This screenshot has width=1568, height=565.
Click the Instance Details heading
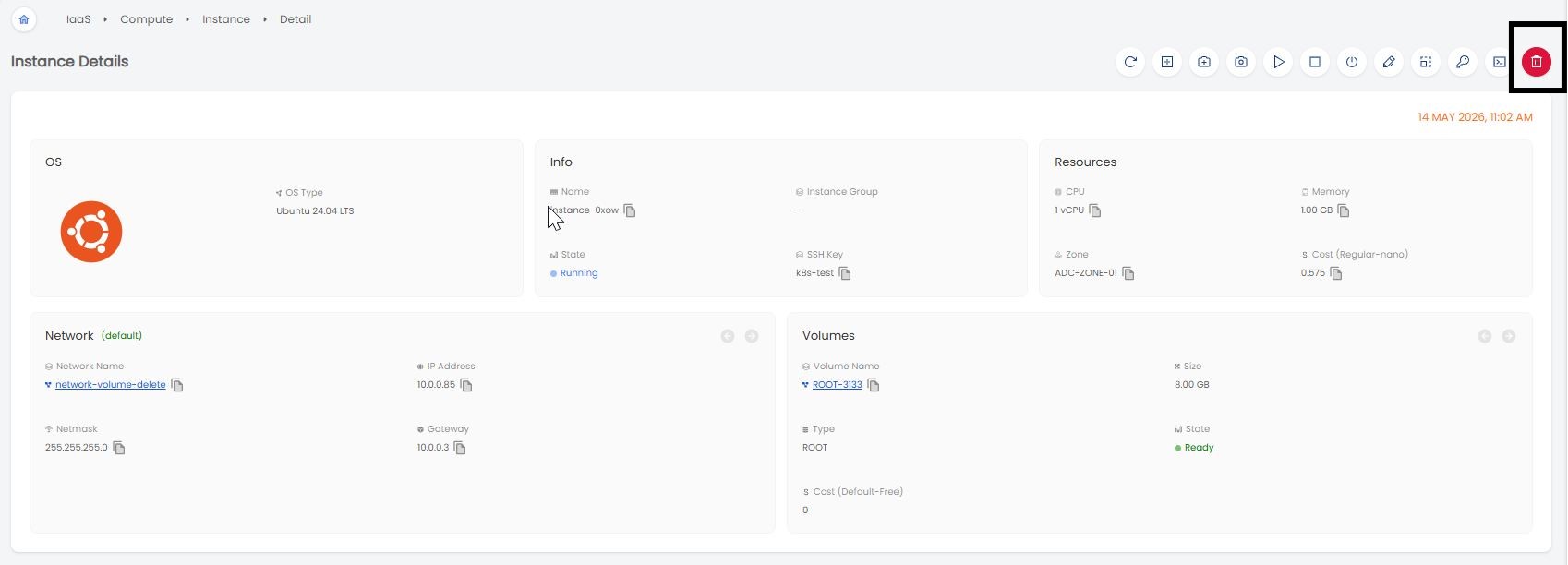click(70, 62)
